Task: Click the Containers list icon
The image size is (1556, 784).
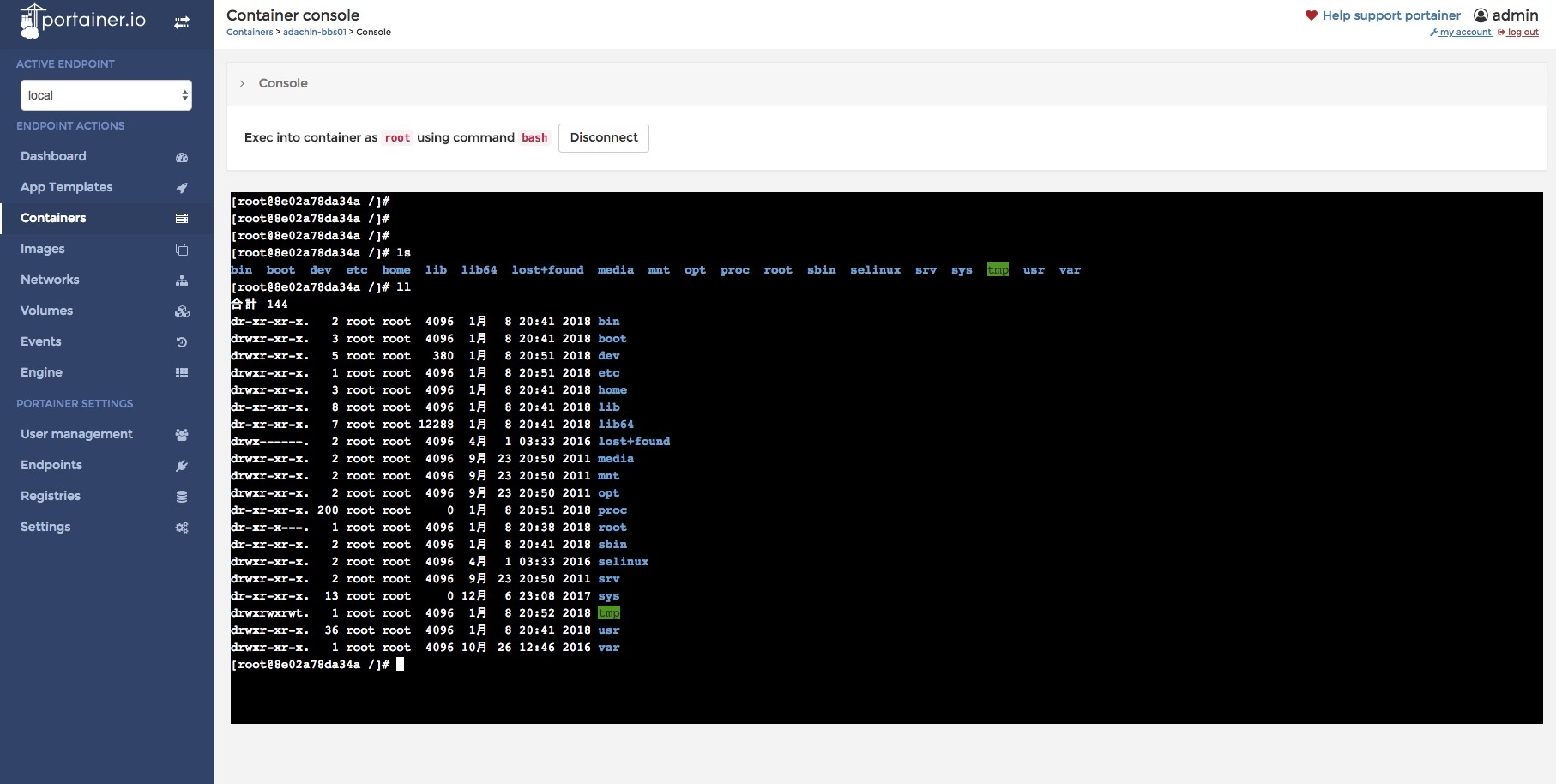Action: coord(182,219)
